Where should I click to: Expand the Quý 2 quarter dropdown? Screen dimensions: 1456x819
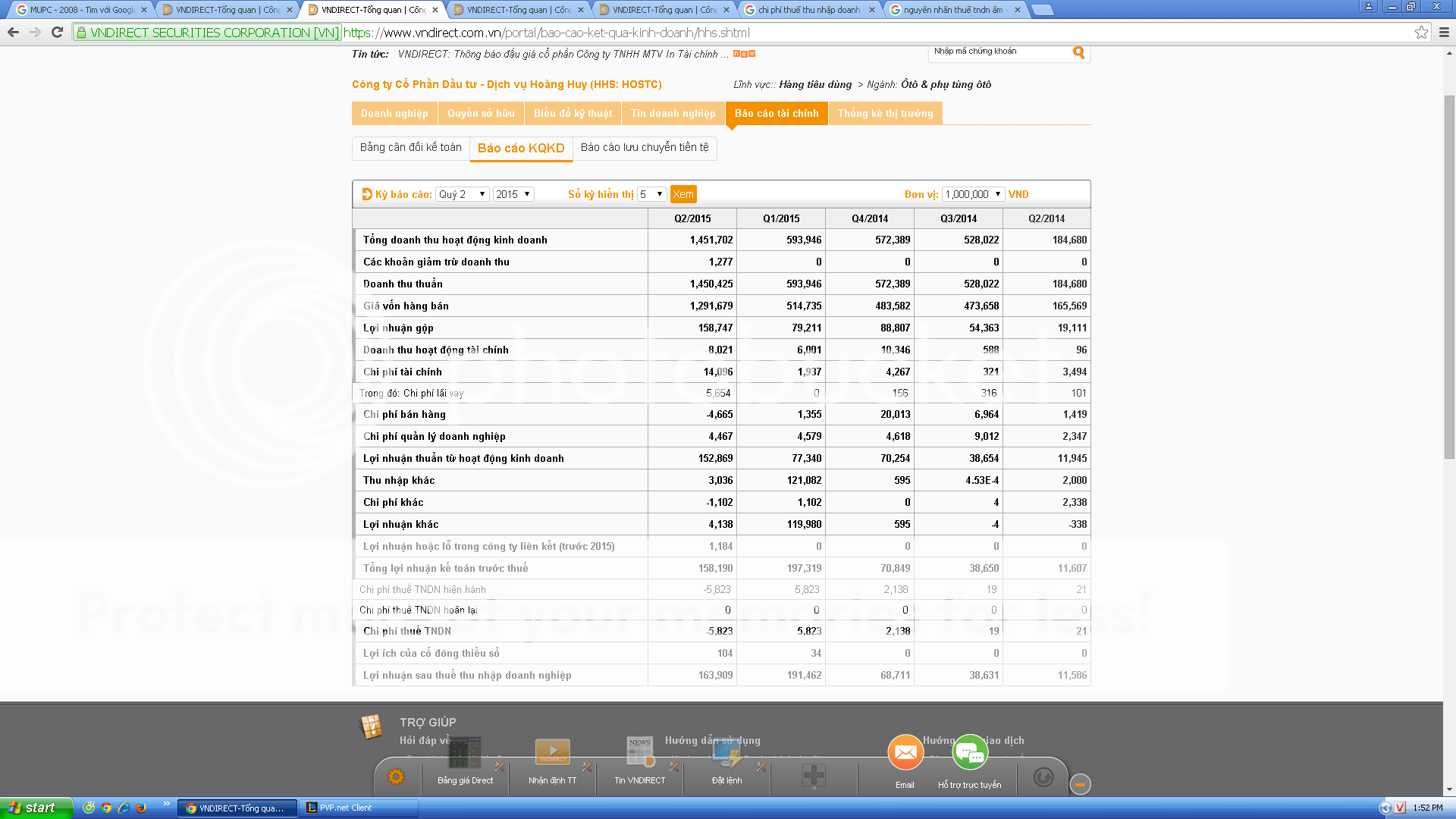click(462, 194)
